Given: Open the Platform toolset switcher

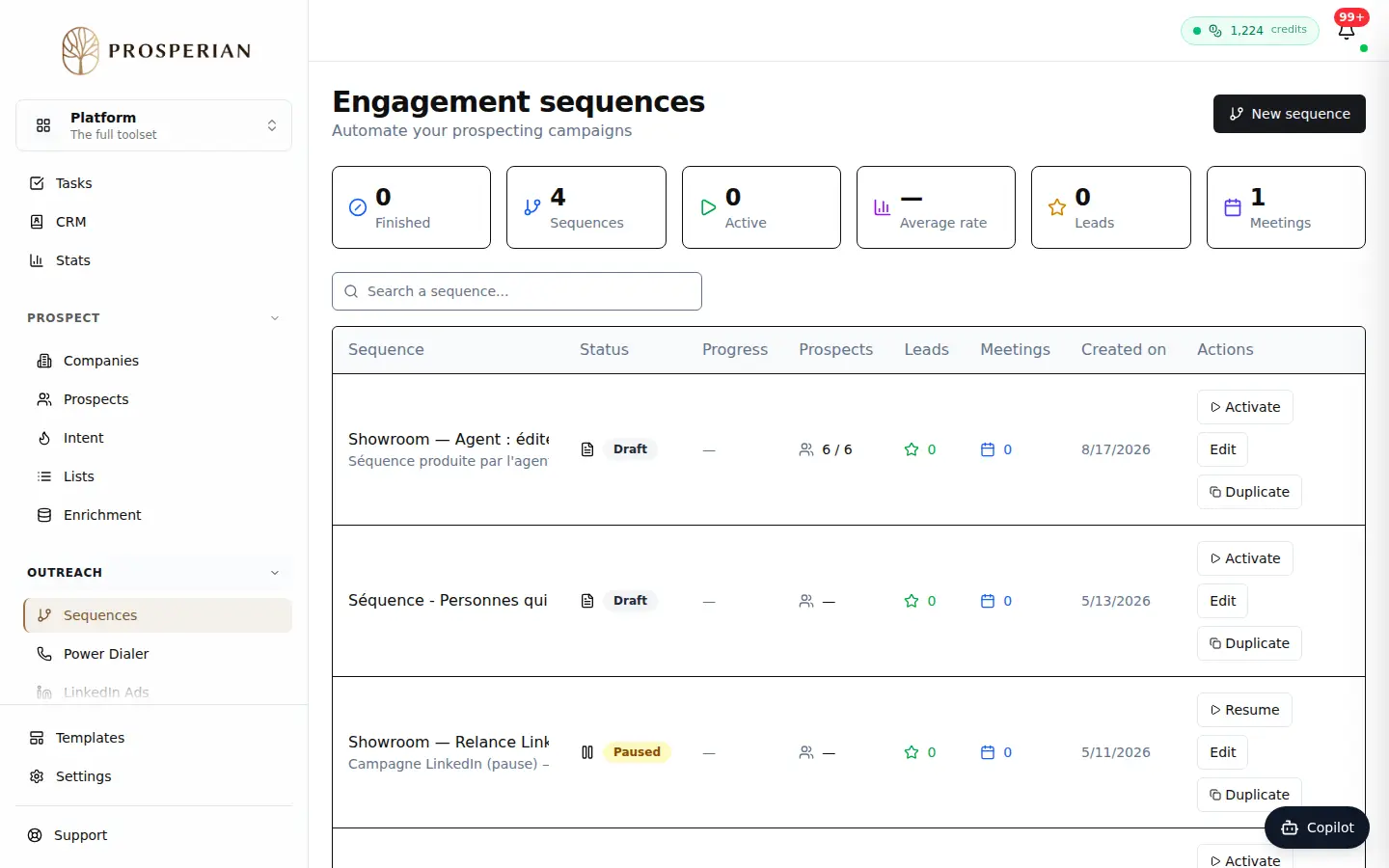Looking at the screenshot, I should pyautogui.click(x=153, y=125).
